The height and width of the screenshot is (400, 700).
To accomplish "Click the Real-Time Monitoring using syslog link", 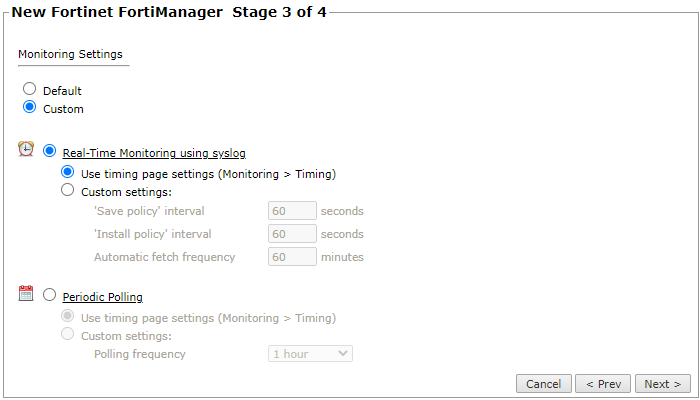I will tap(154, 153).
